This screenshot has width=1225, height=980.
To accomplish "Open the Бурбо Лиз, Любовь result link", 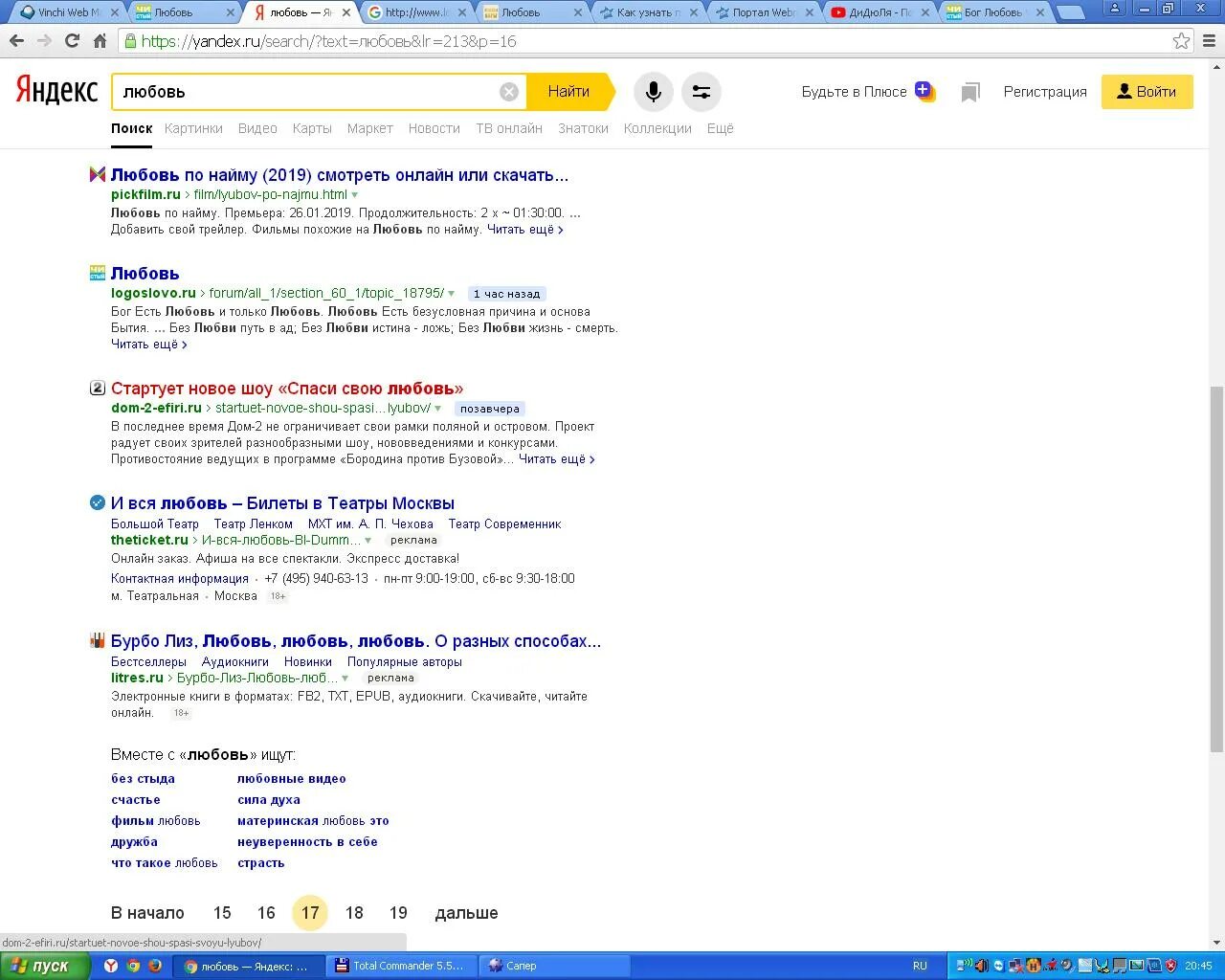I will point(356,641).
